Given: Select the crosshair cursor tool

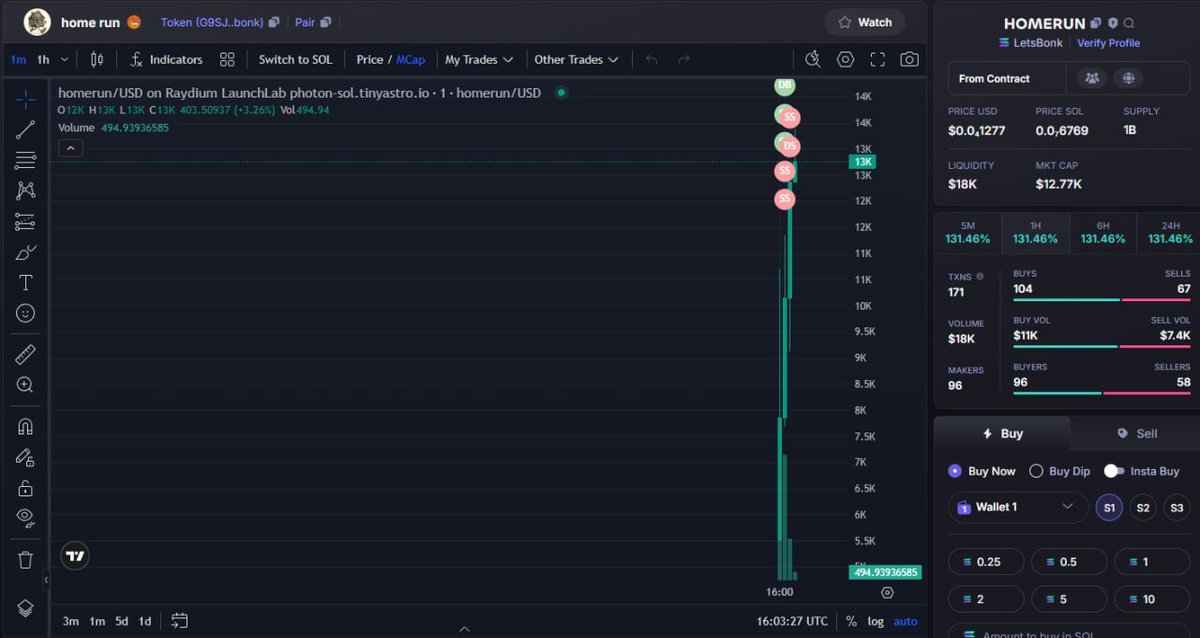Looking at the screenshot, I should point(25,98).
